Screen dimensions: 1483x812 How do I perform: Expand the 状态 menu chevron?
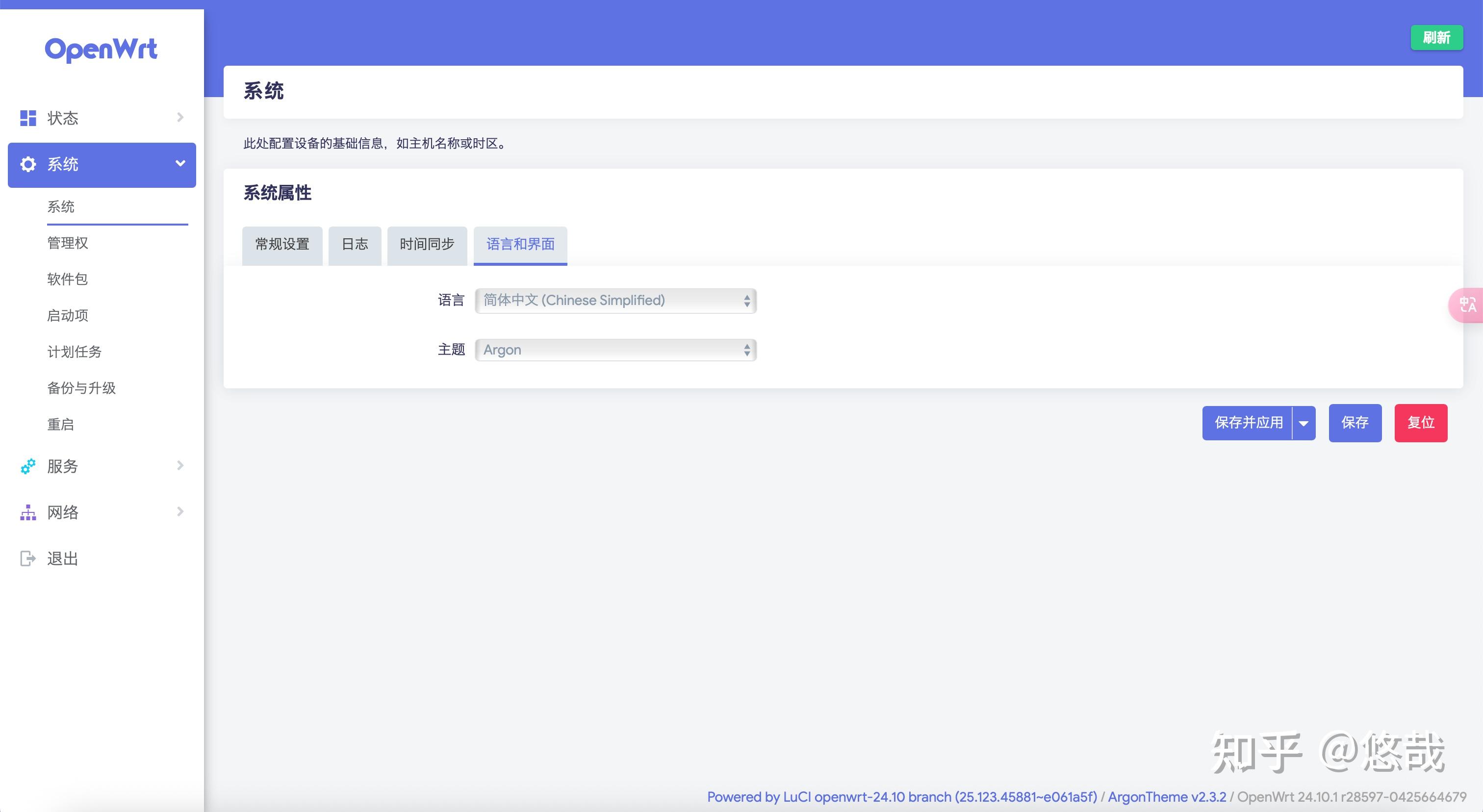coord(180,117)
